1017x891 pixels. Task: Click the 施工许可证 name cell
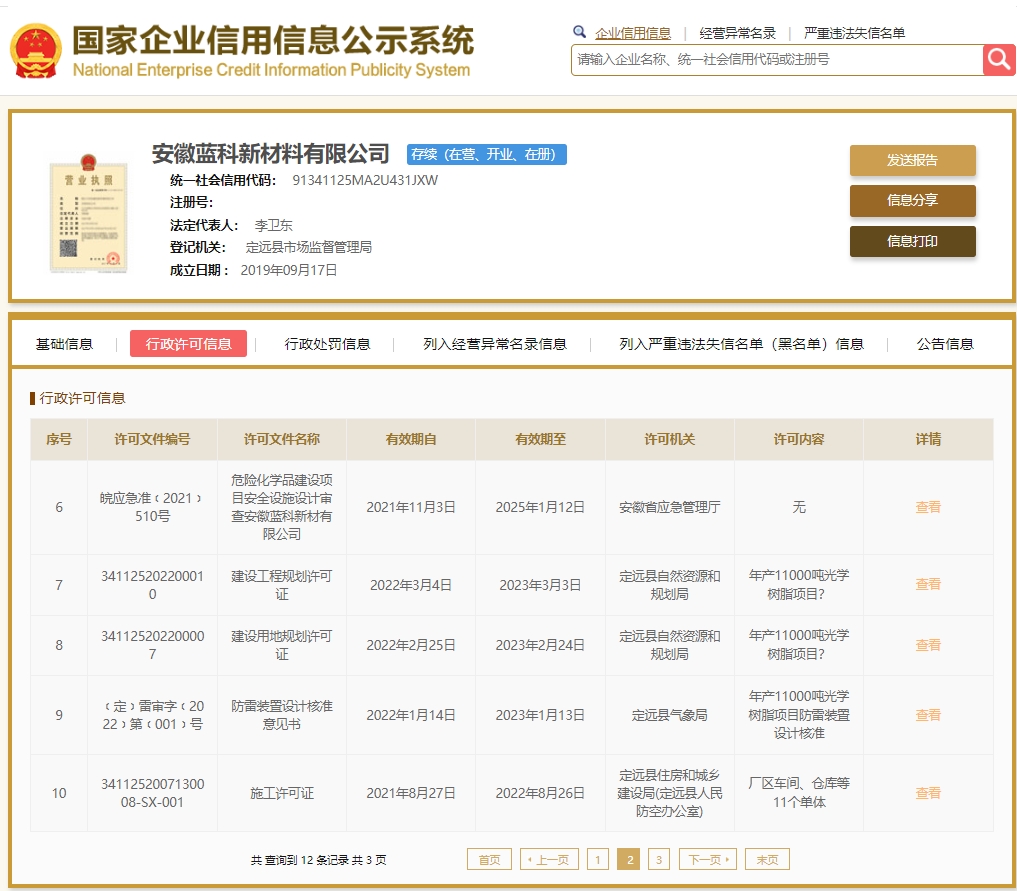tap(281, 793)
